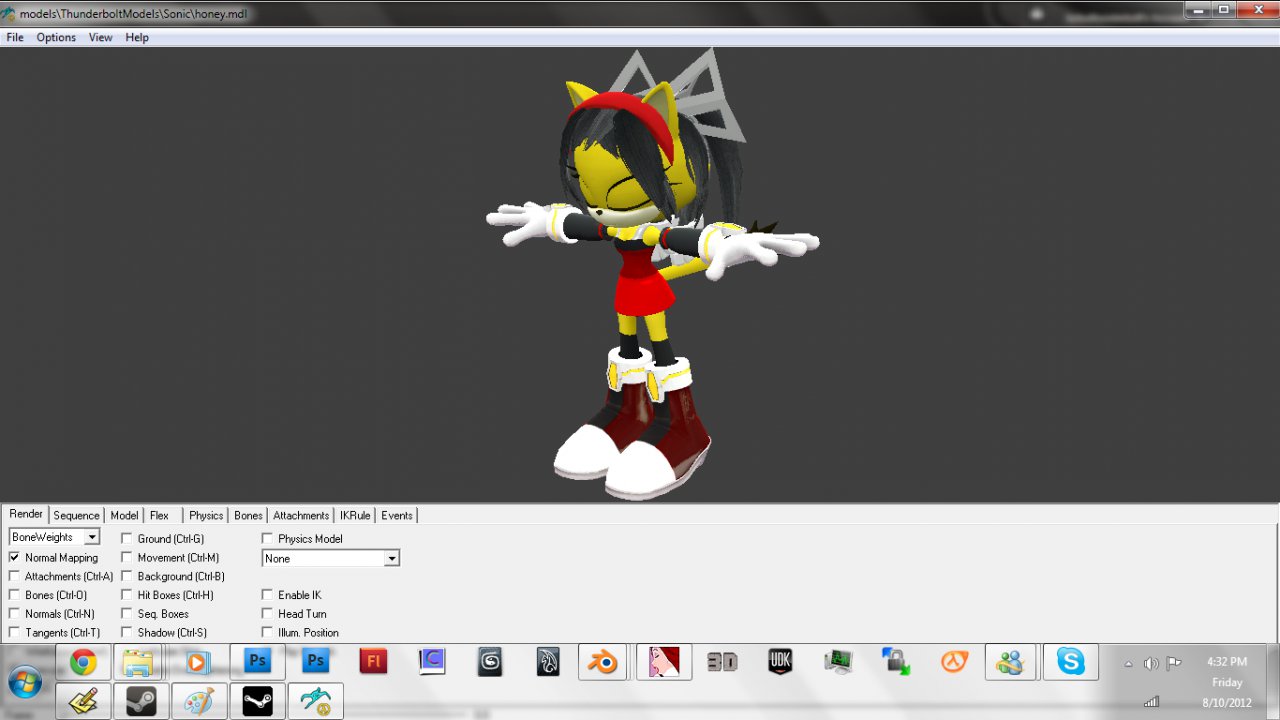The image size is (1280, 720).
Task: Open the anime character taskbar icon
Action: 664,662
